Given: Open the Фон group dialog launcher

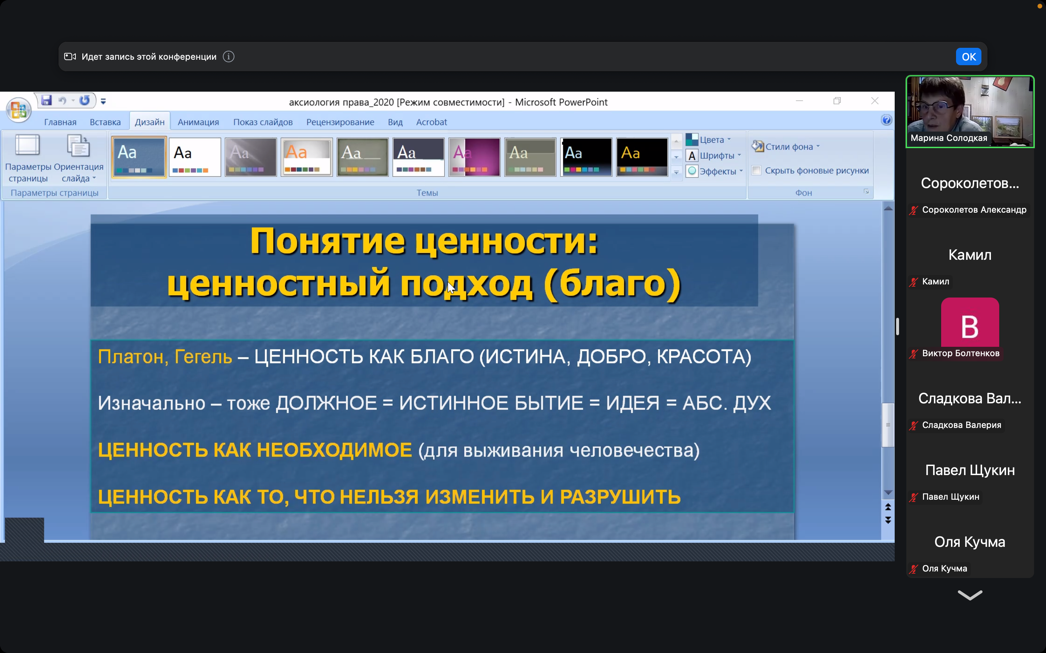Looking at the screenshot, I should [867, 192].
